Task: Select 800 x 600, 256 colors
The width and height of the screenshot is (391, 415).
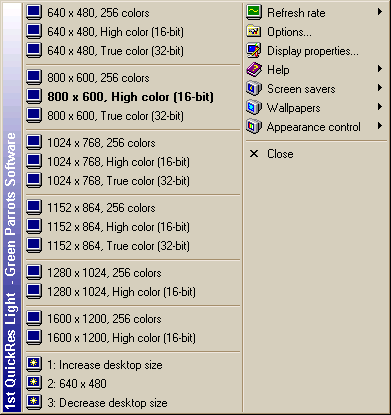Action: (x=133, y=78)
